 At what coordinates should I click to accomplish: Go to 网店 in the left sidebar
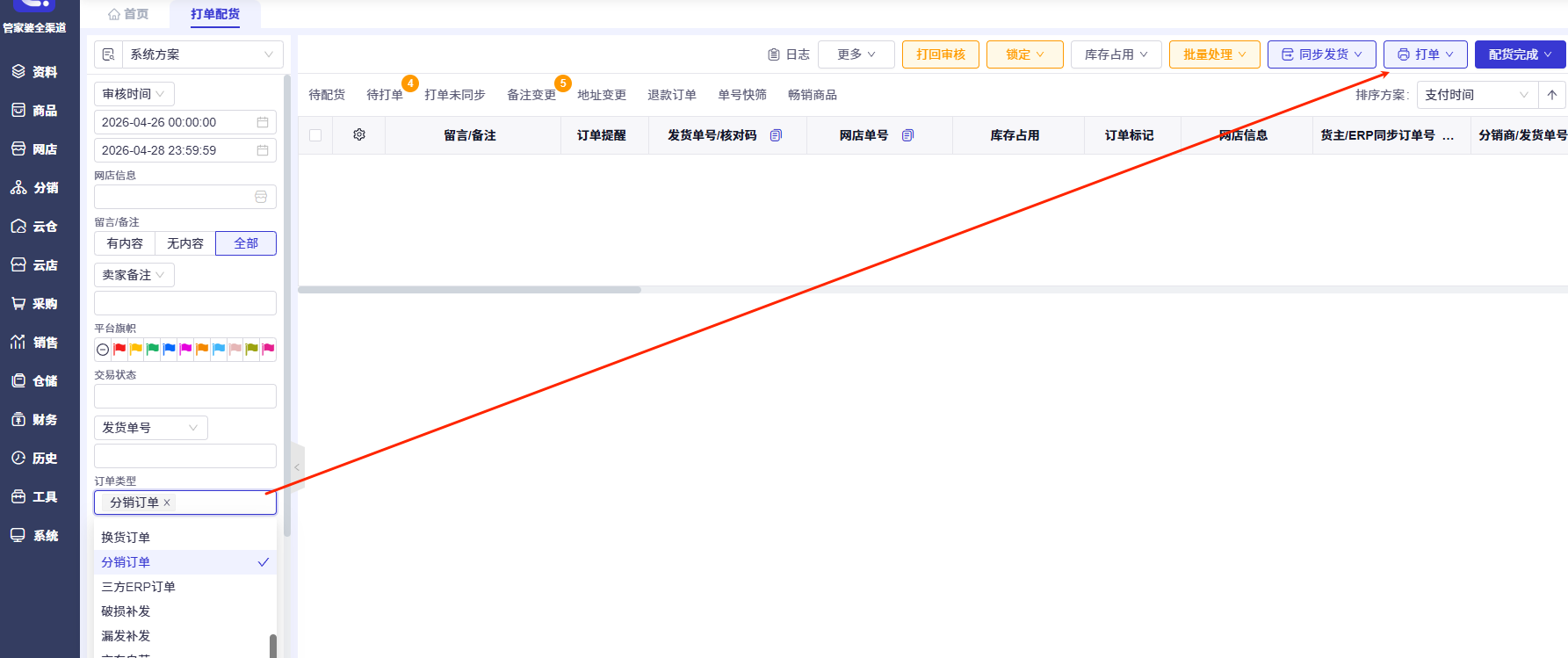coord(35,149)
